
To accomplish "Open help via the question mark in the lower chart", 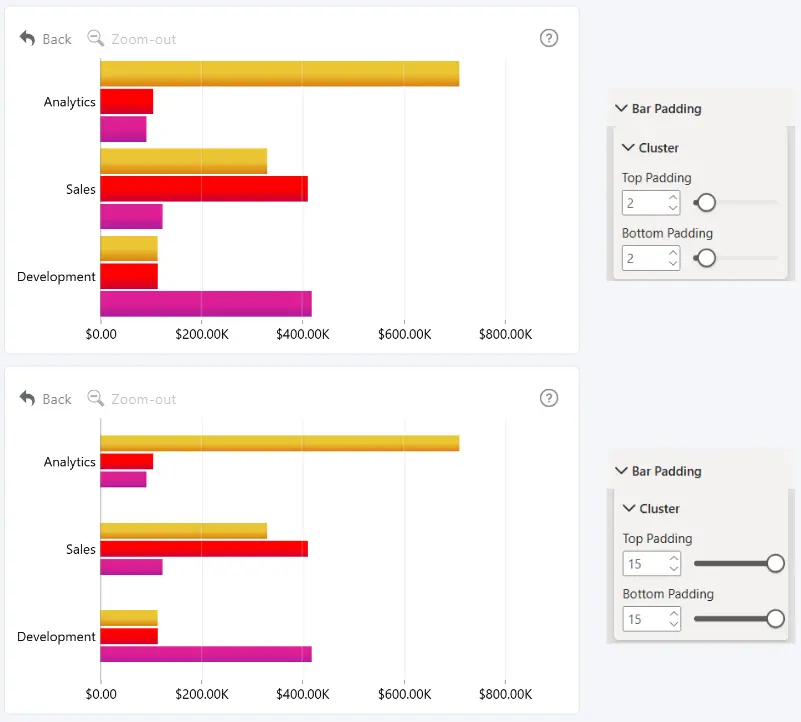I will pos(549,398).
